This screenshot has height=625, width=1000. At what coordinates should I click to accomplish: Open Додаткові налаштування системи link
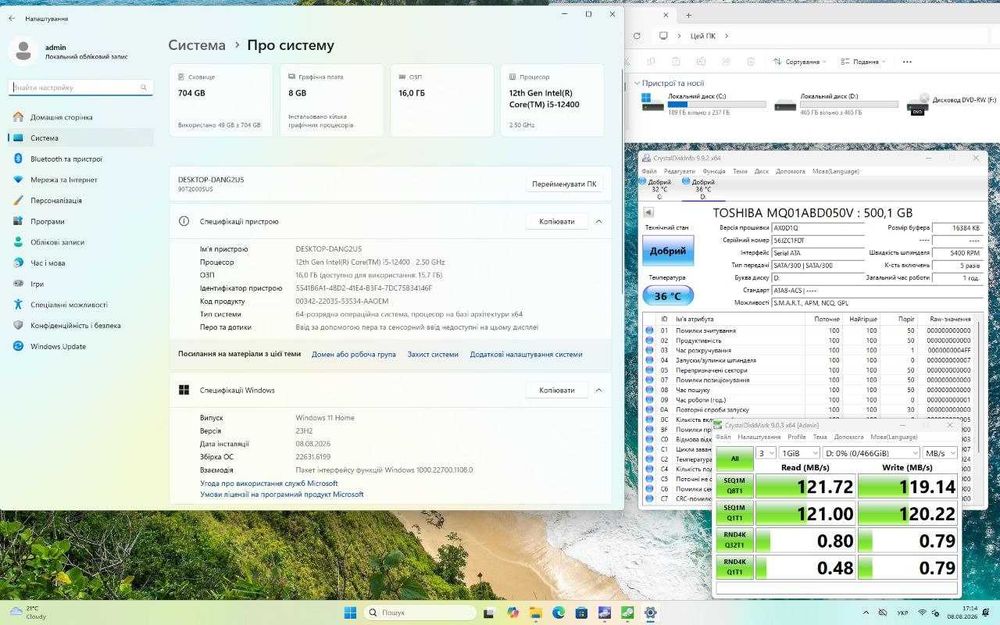[x=526, y=354]
